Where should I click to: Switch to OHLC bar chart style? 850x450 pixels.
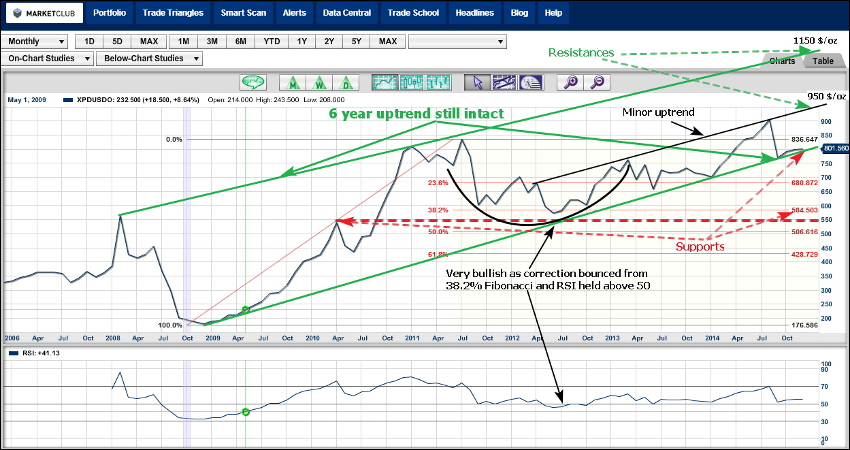click(440, 82)
